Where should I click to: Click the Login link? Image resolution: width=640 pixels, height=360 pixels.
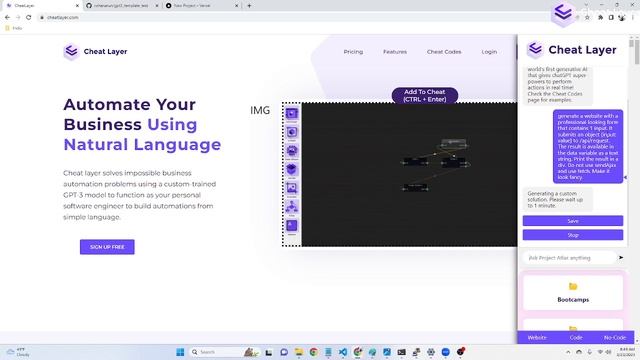point(489,52)
